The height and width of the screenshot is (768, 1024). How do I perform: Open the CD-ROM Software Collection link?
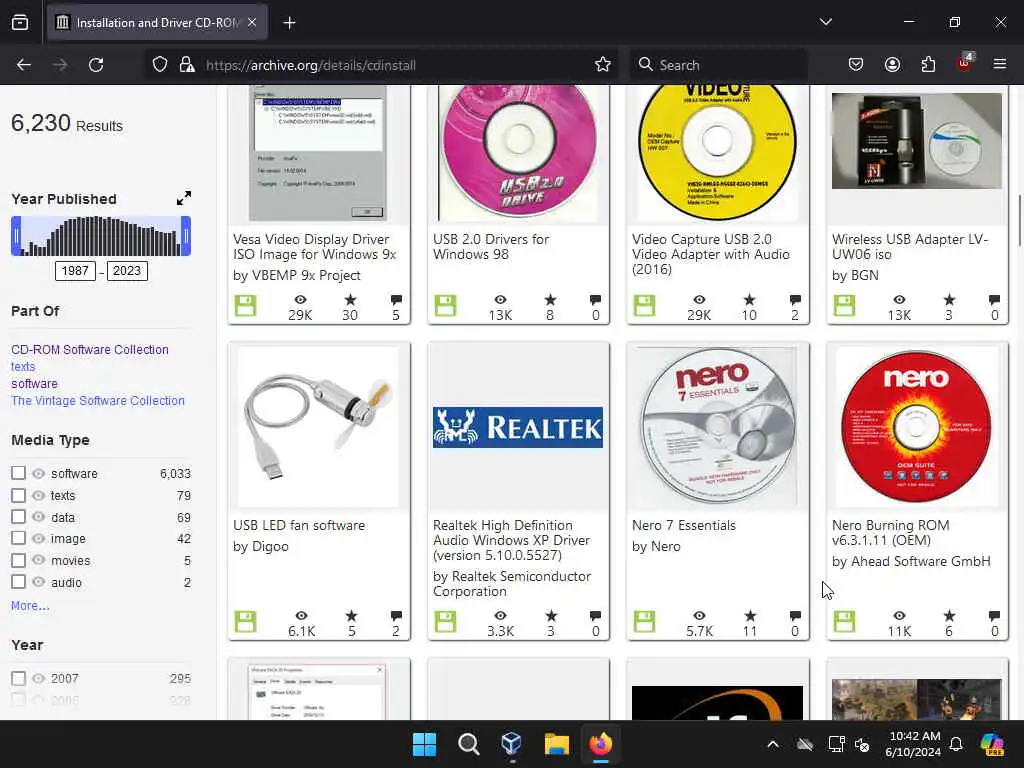89,349
